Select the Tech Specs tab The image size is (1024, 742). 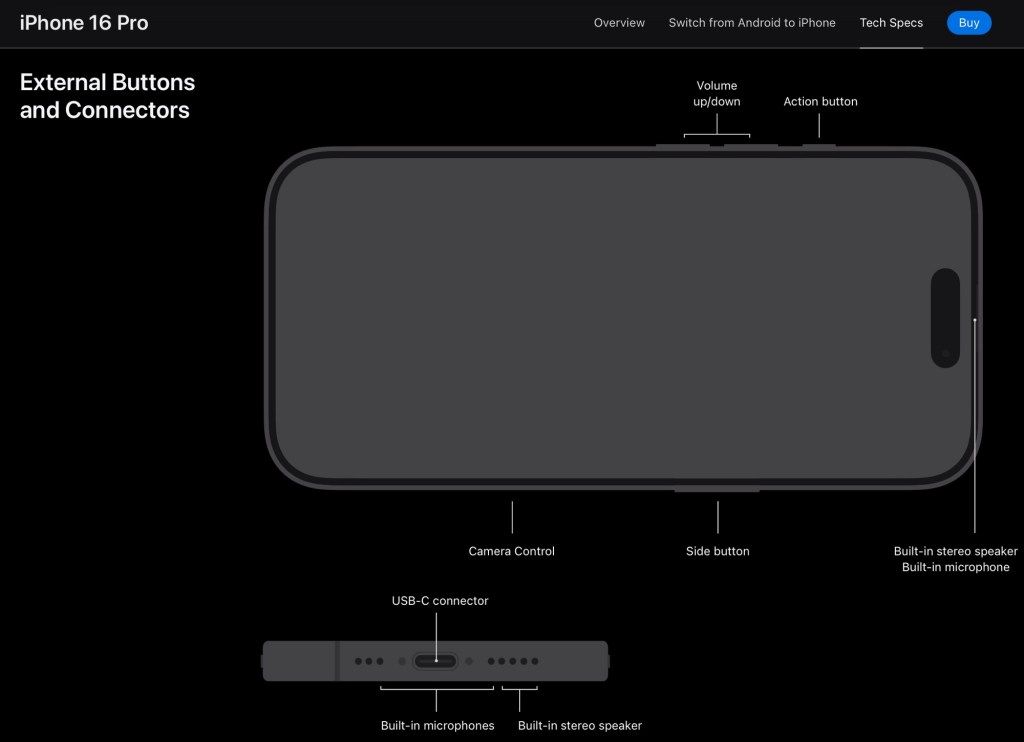tap(891, 23)
